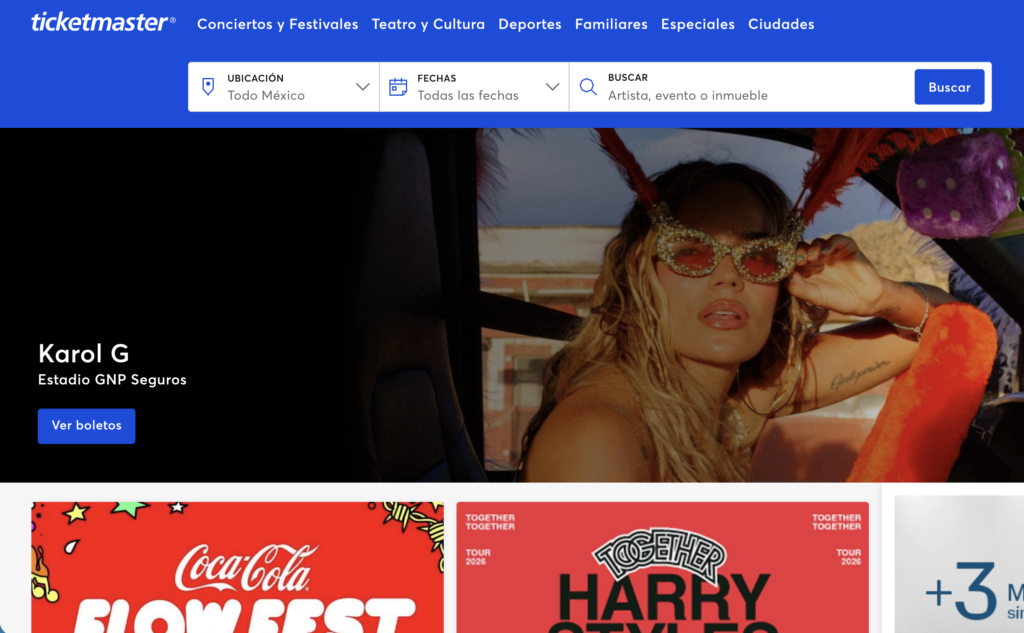Click the Karol G headline
Viewport: 1024px width, 633px height.
tap(84, 353)
